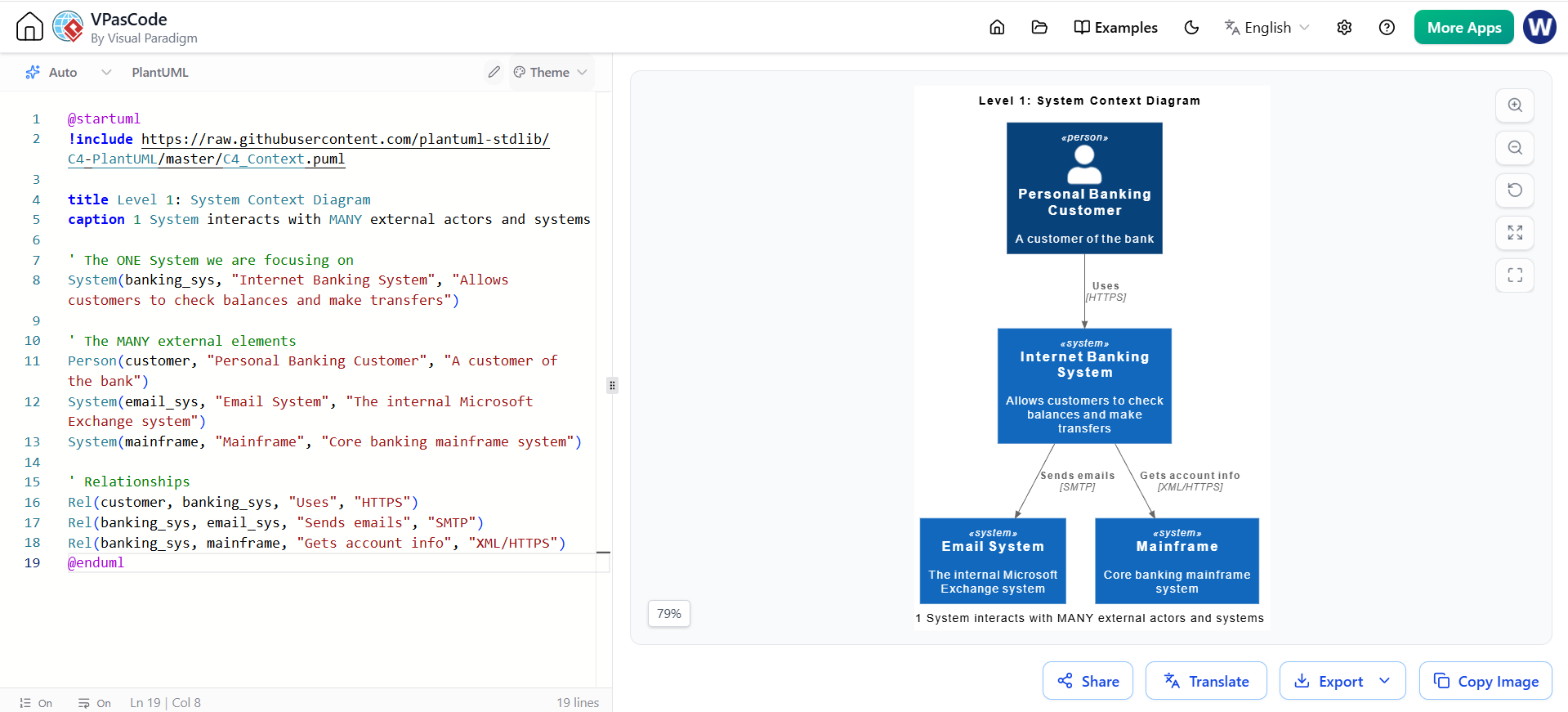The width and height of the screenshot is (1568, 712).
Task: Click the More Apps button
Action: (1463, 27)
